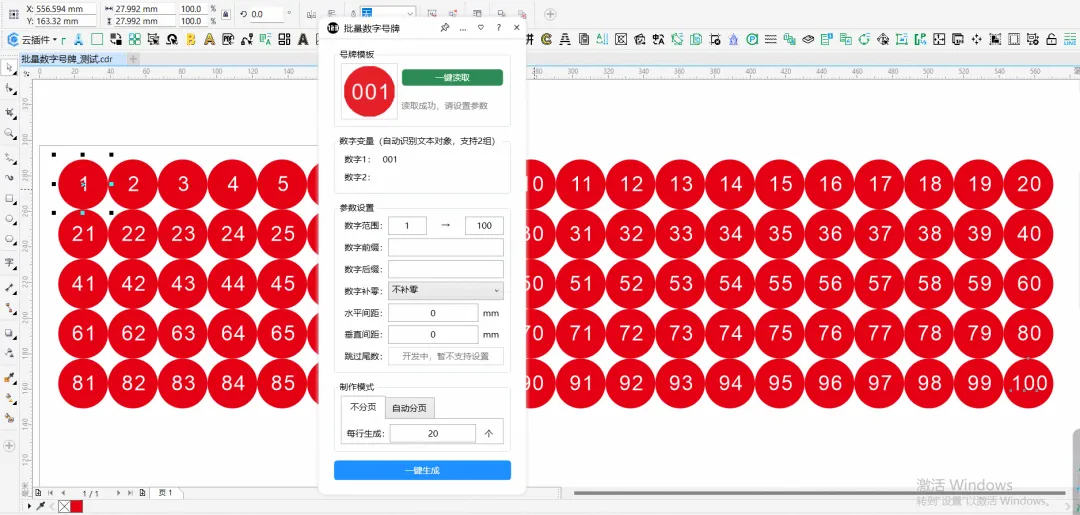Click the color eyedropper icon beside the bottom swatches
1080x515 pixels.
[41, 506]
